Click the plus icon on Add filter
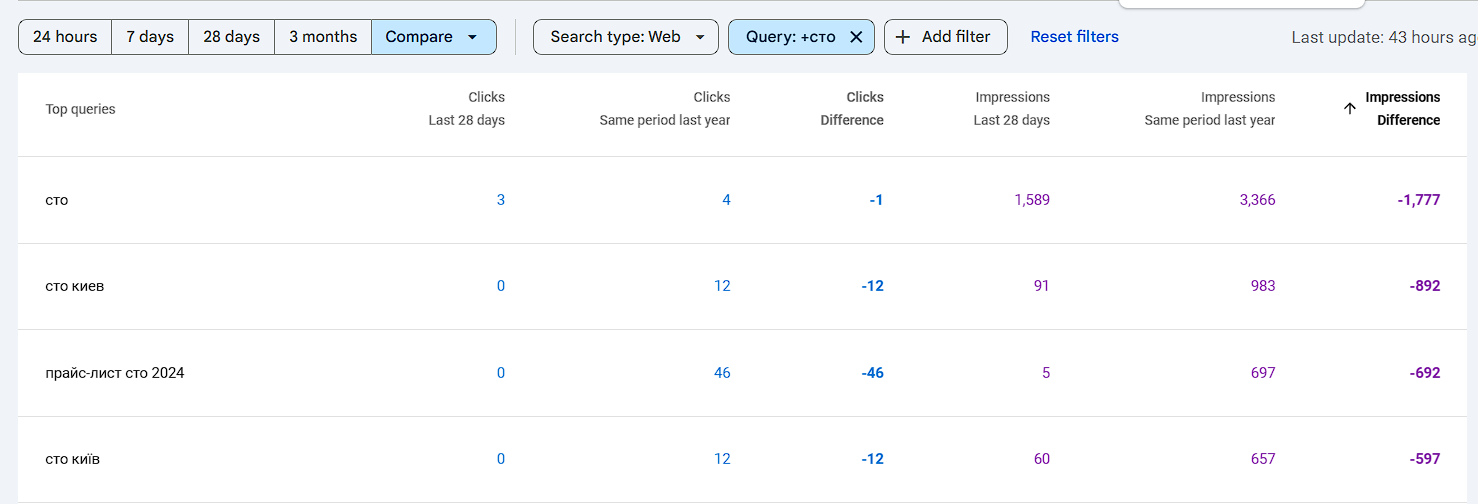Viewport: 1478px width, 504px height. pos(903,37)
